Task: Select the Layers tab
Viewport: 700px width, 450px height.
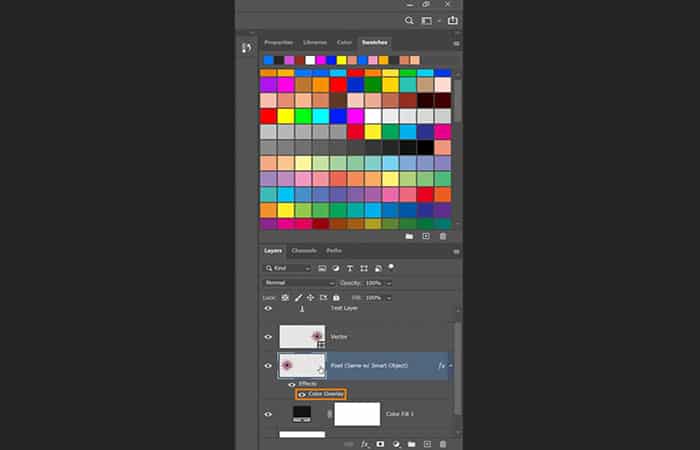Action: pos(273,251)
